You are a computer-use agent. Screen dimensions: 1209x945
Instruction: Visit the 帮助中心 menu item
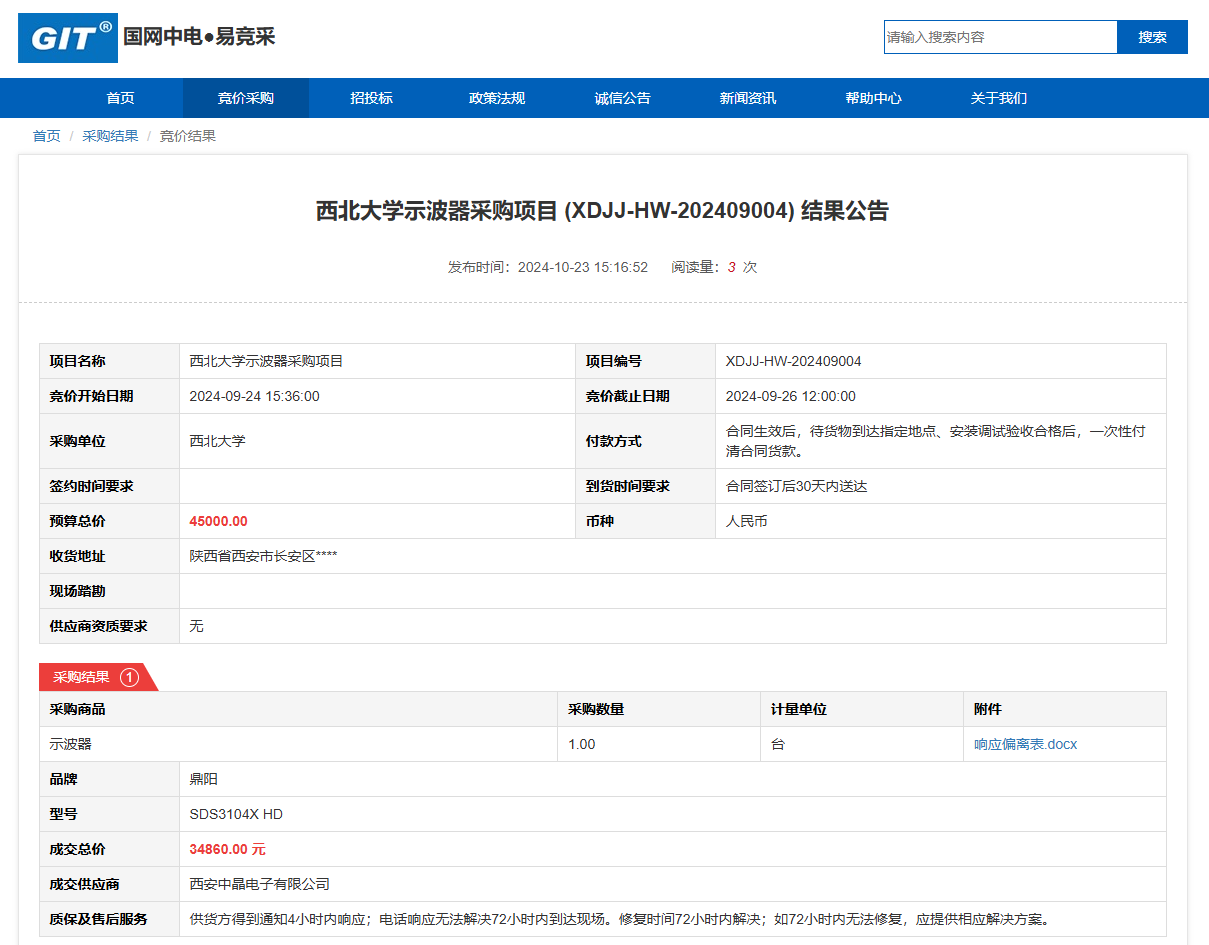[873, 98]
